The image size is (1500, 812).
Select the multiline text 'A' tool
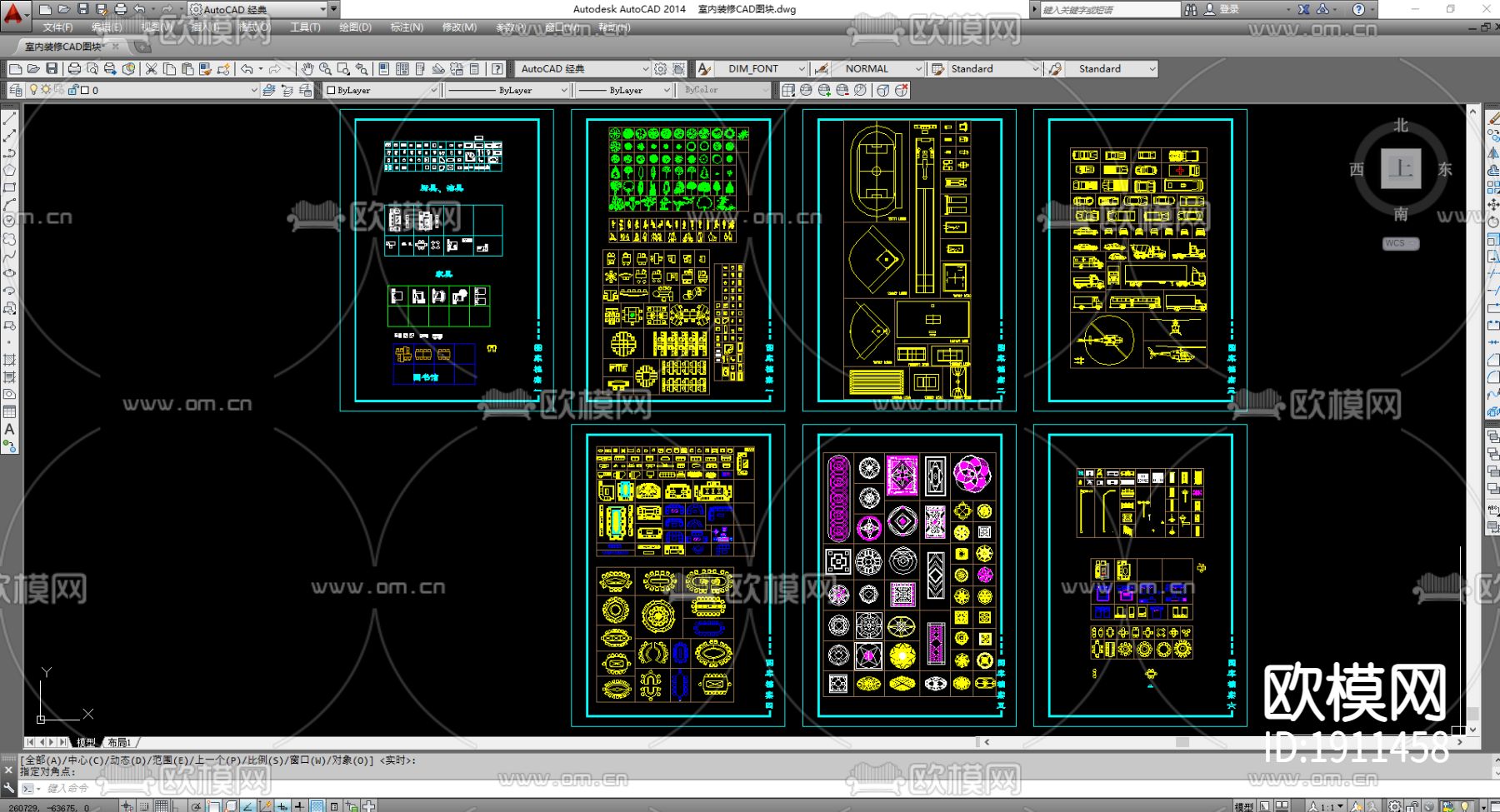pos(9,430)
